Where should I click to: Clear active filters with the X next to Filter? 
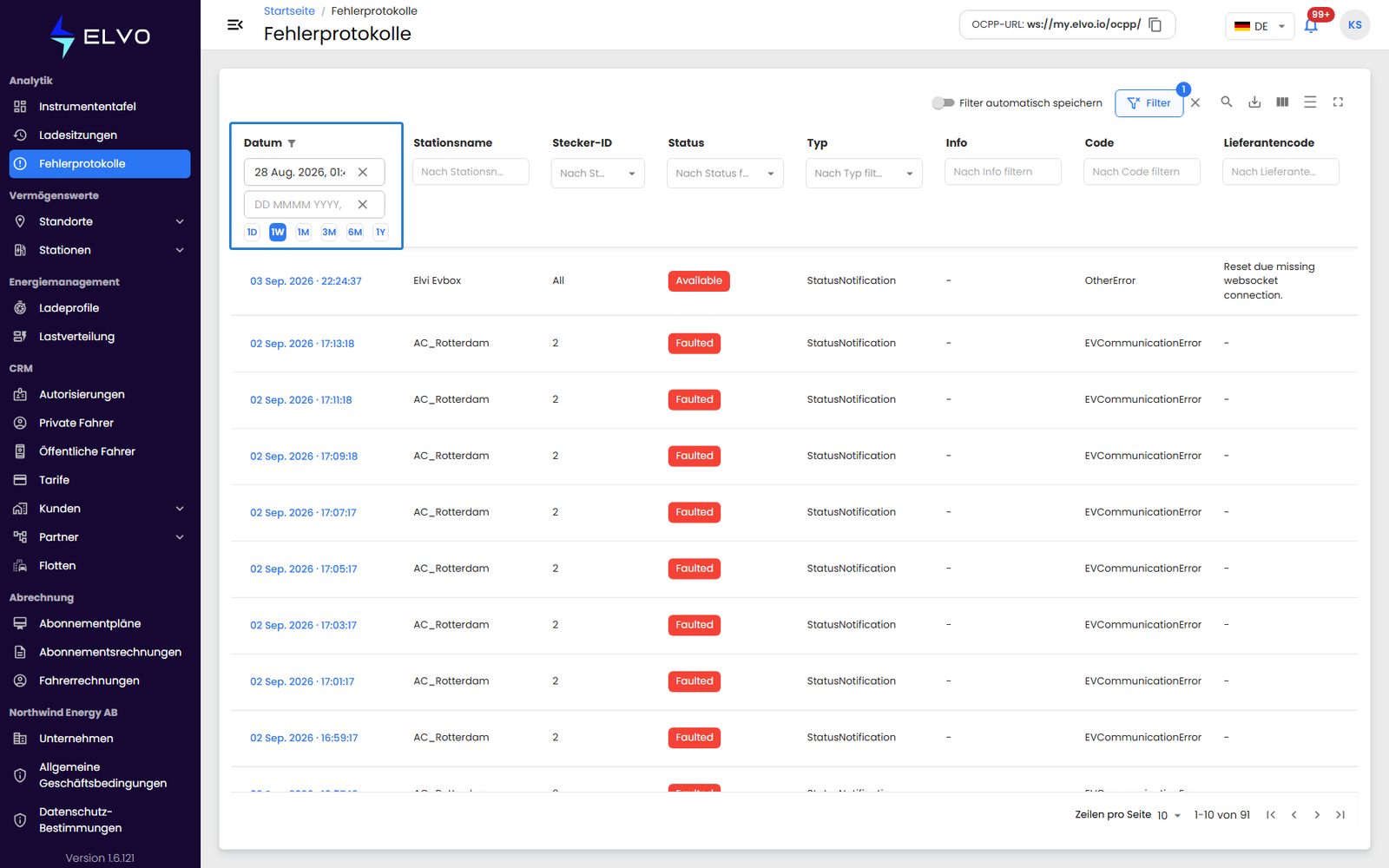coord(1195,102)
